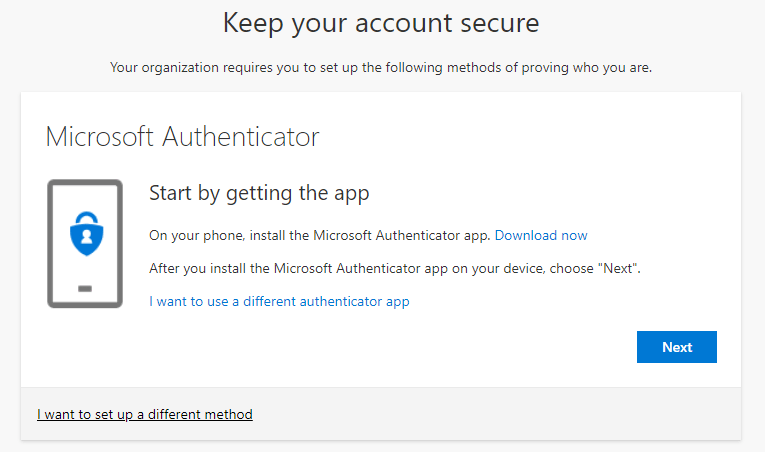Click the Microsoft Authenticator title
Screen dimensions: 765x452
point(182,136)
